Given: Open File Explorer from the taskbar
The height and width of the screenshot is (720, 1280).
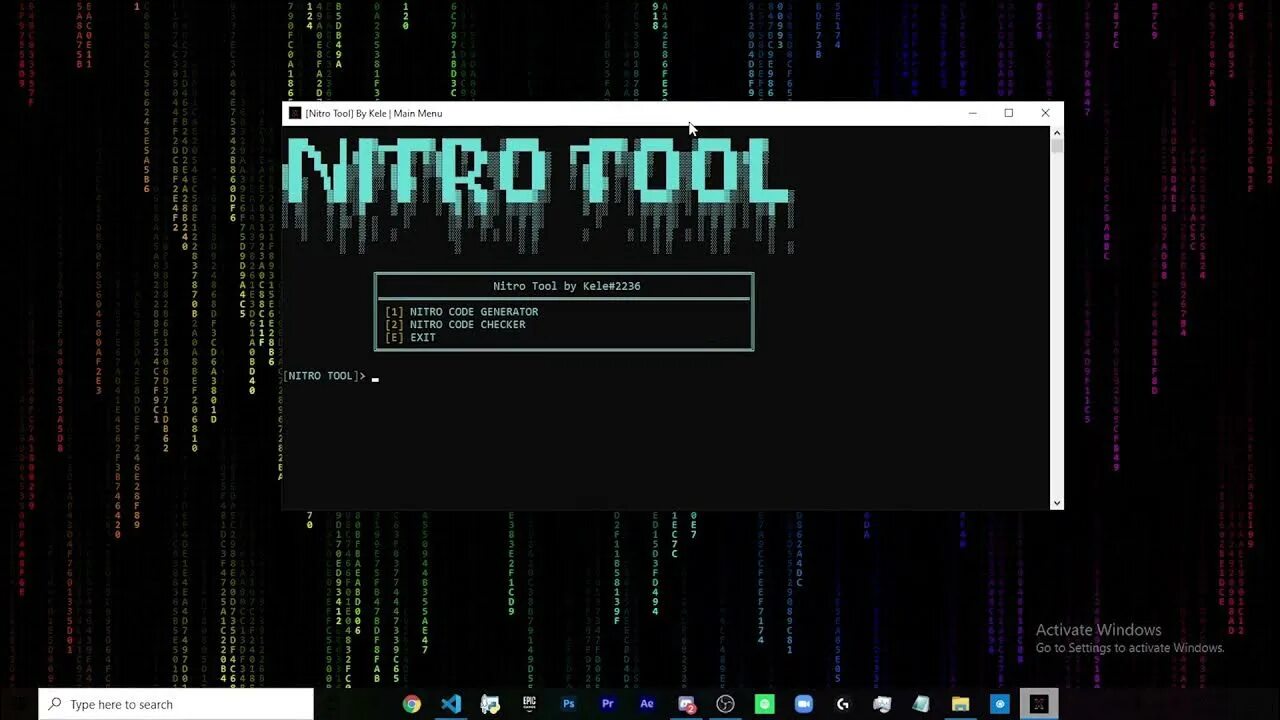Looking at the screenshot, I should pos(960,704).
